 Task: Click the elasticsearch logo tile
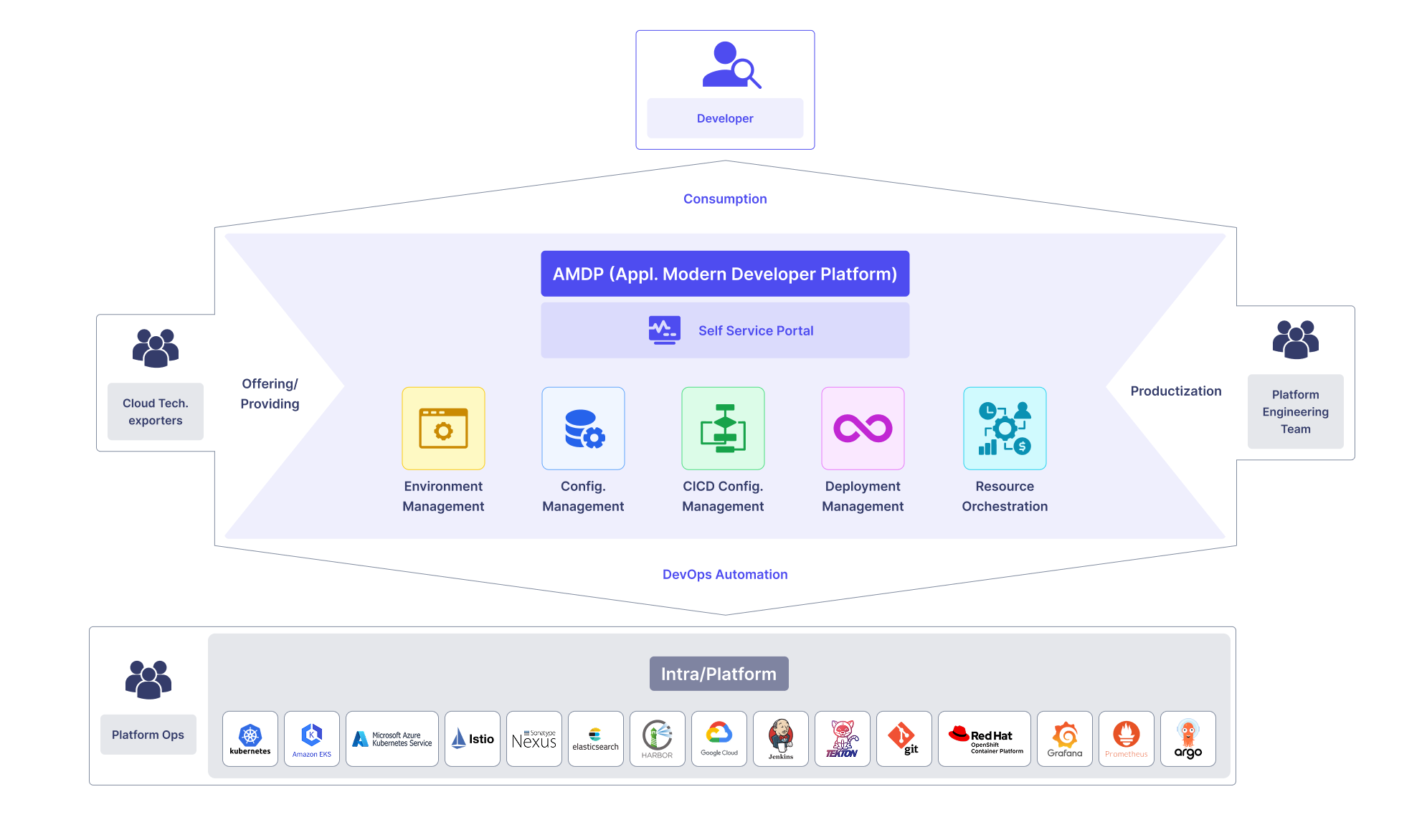[596, 739]
